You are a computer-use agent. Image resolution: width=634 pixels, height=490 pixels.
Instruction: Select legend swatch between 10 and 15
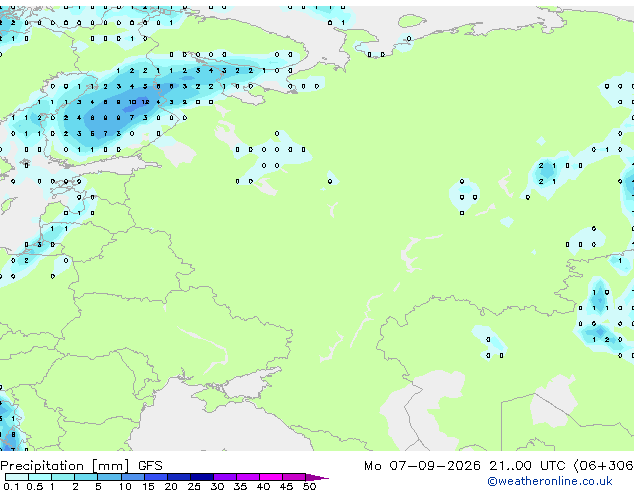133,477
